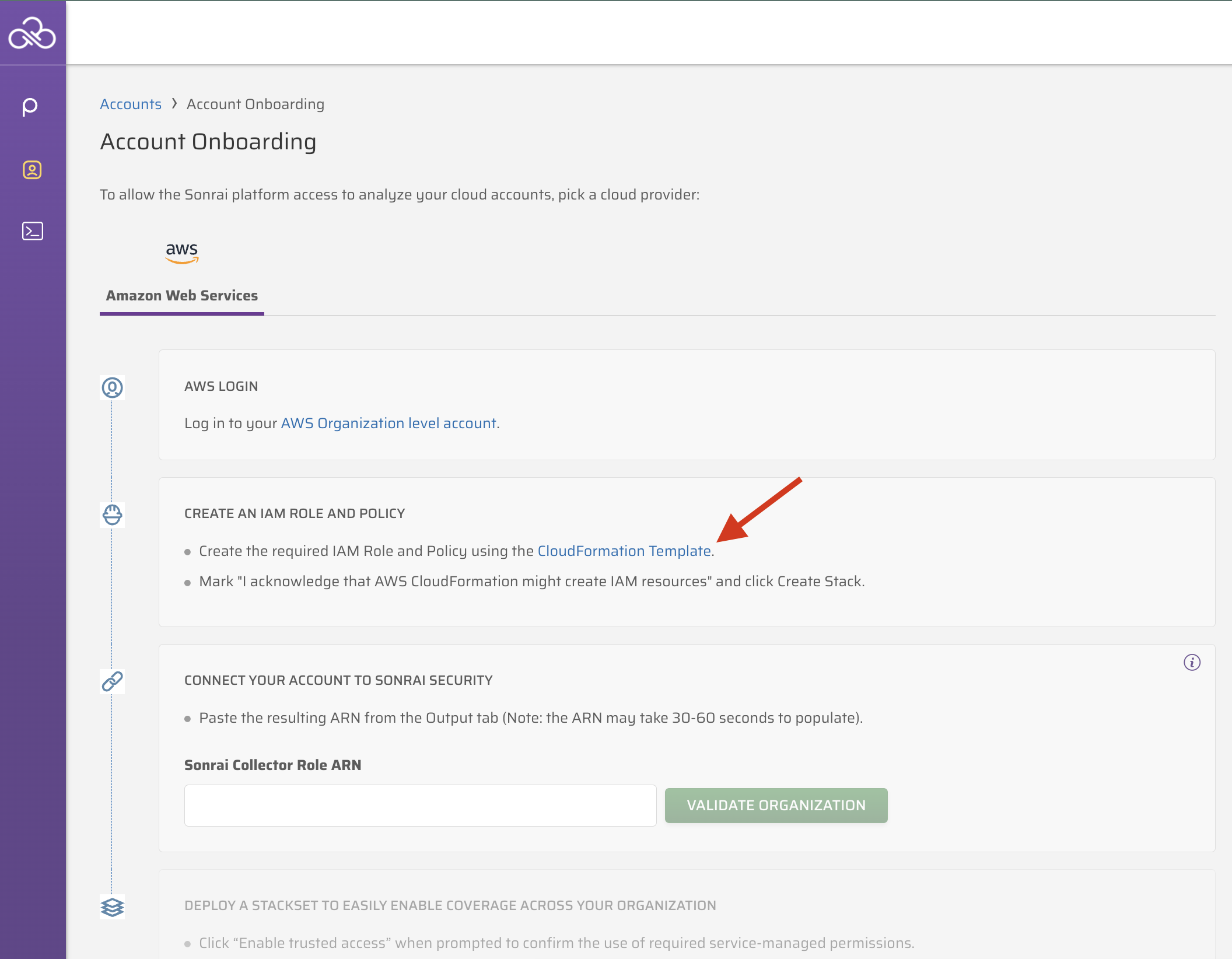Open the accounts profile icon in sidebar
Screen dimensions: 1232x959
(32, 170)
